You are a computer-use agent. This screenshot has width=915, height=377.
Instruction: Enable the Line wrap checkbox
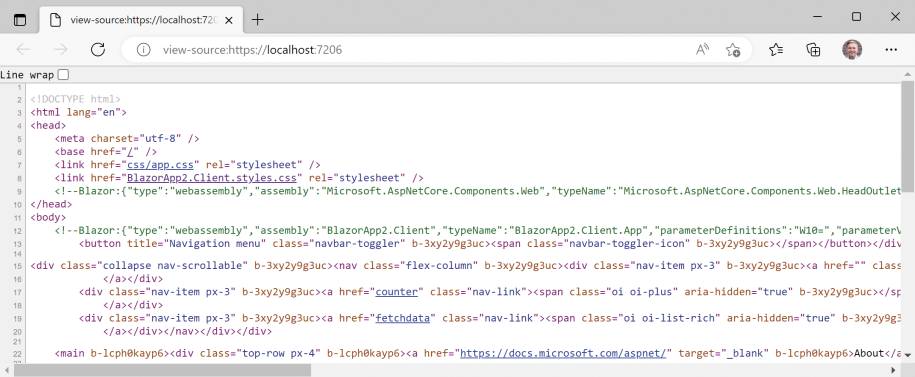tap(63, 74)
